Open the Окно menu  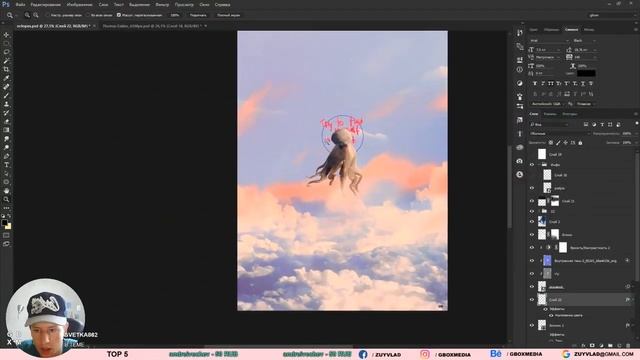click(x=204, y=5)
